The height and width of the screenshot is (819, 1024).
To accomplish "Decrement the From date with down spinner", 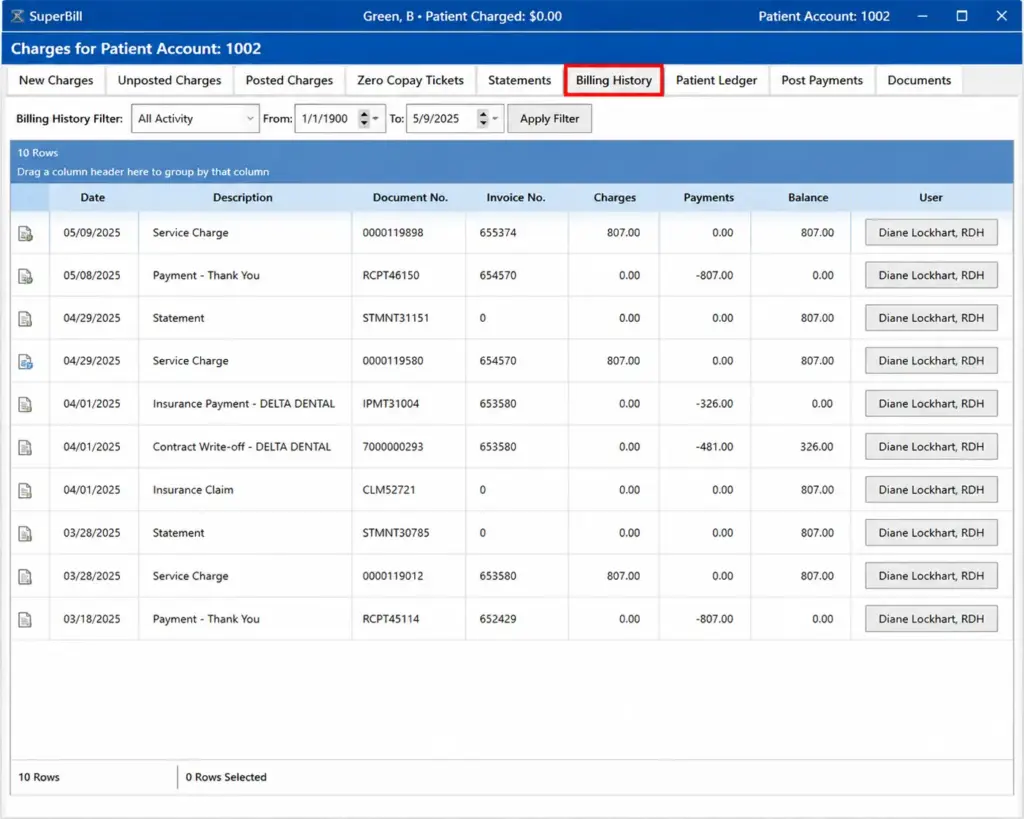I will (364, 123).
